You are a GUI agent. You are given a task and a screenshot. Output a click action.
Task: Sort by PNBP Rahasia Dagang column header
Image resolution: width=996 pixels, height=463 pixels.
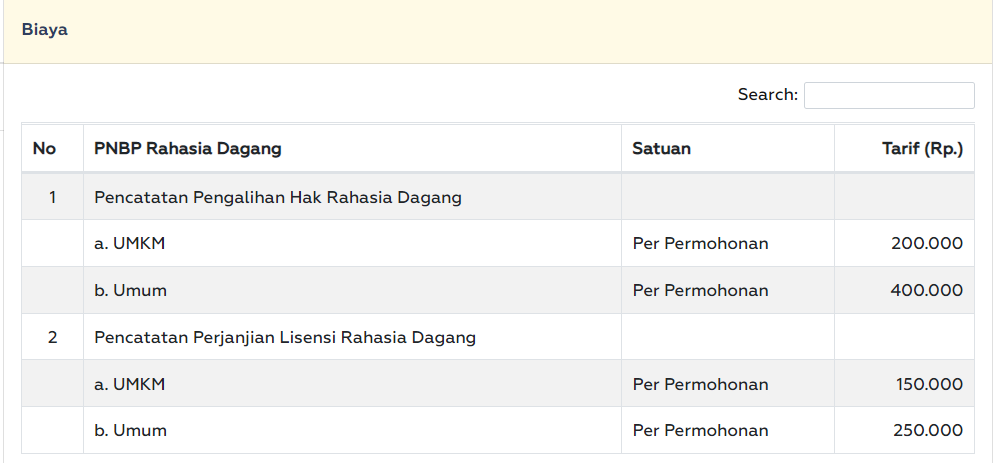188,149
